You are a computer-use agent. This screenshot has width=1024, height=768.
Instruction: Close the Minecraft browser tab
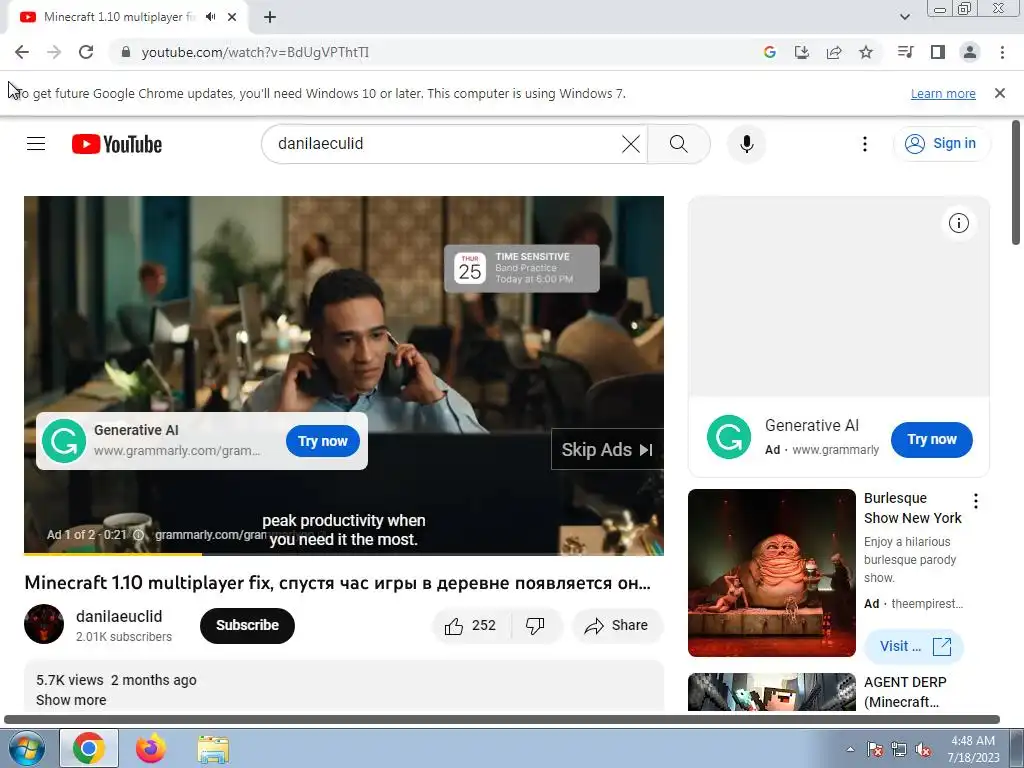click(x=232, y=17)
